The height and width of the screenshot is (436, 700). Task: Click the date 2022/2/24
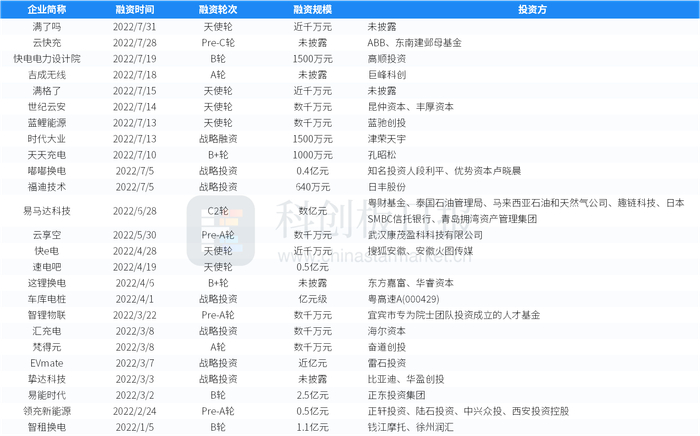(x=134, y=411)
